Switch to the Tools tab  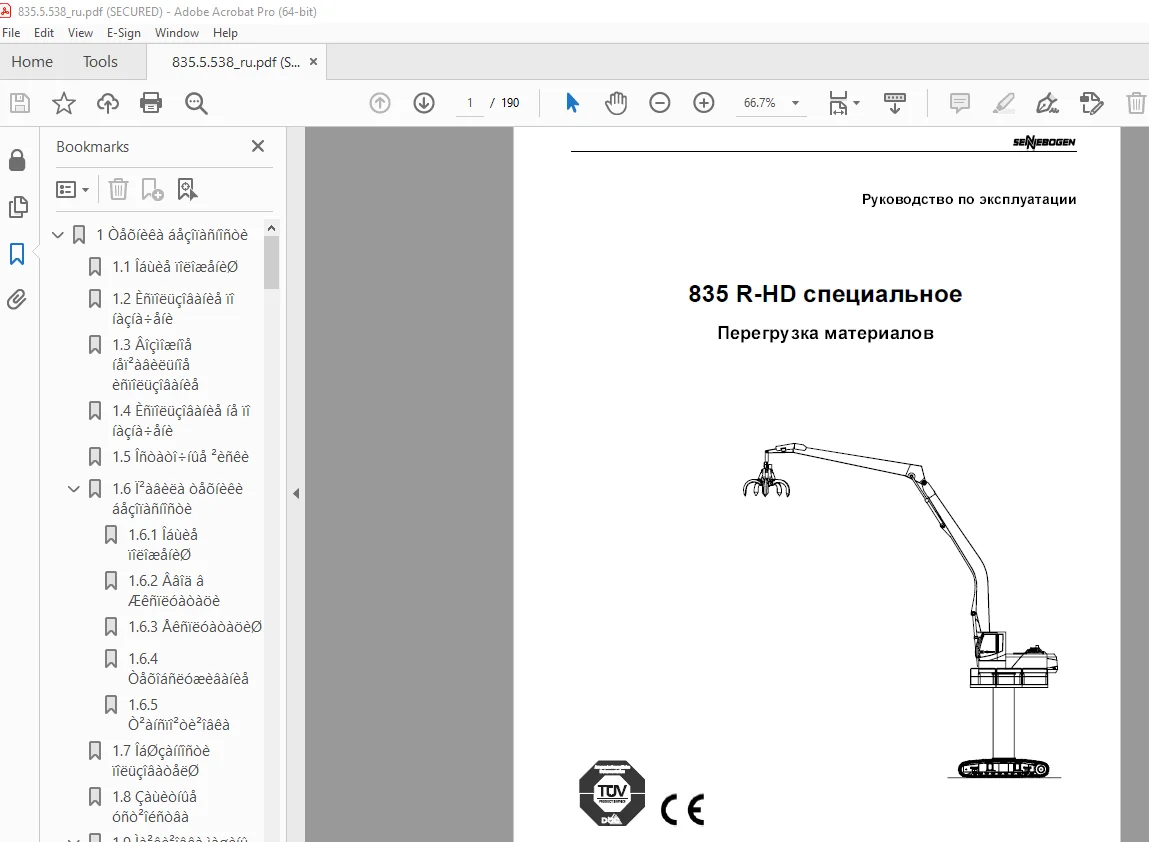pyautogui.click(x=100, y=62)
